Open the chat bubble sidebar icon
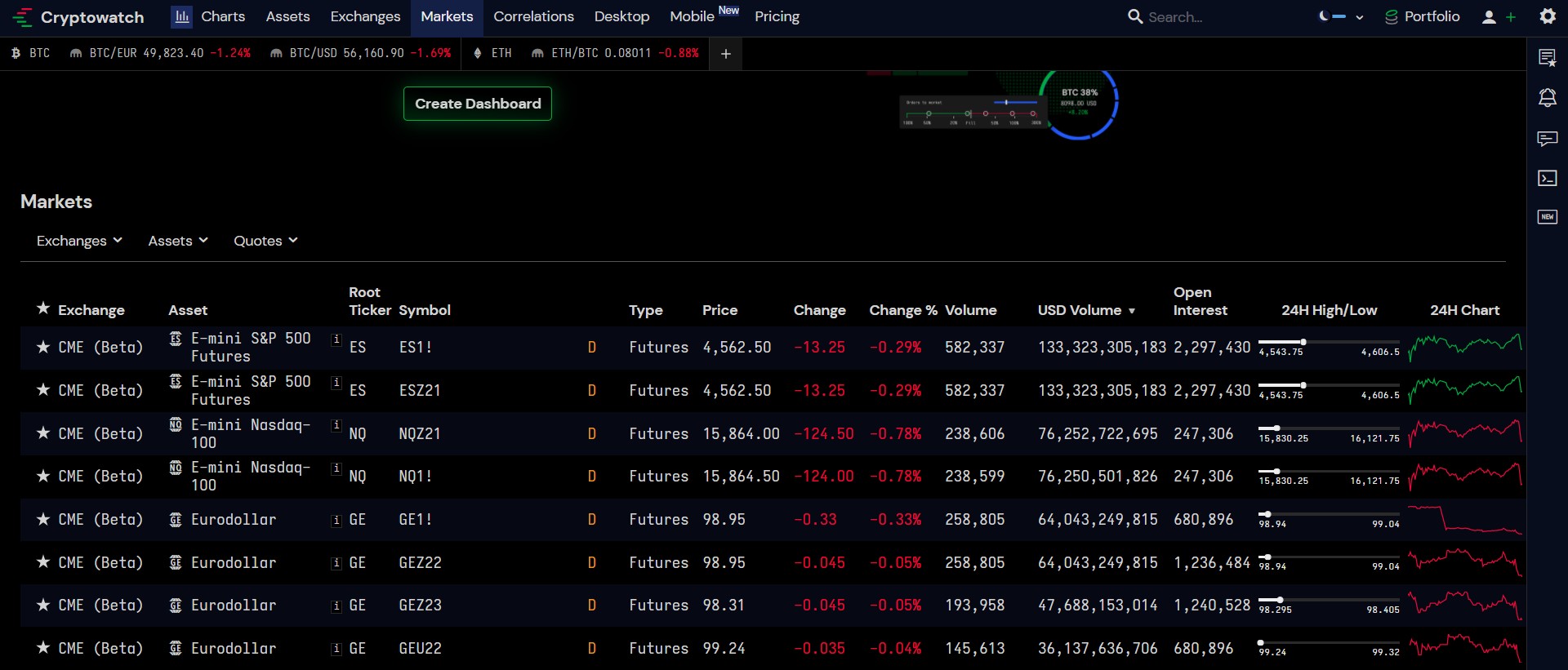 pos(1548,139)
